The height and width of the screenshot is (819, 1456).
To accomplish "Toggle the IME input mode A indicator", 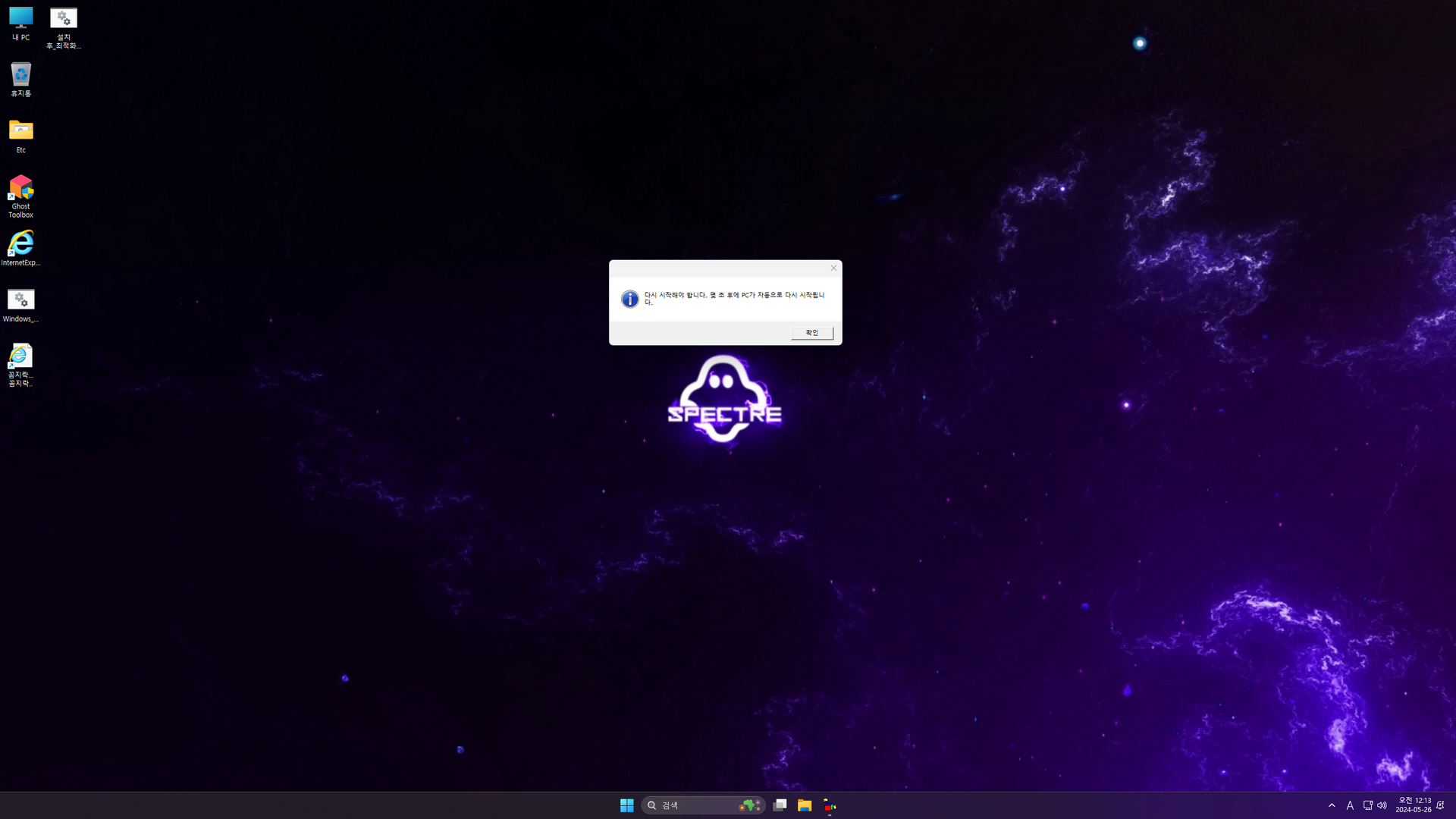I will (x=1350, y=805).
